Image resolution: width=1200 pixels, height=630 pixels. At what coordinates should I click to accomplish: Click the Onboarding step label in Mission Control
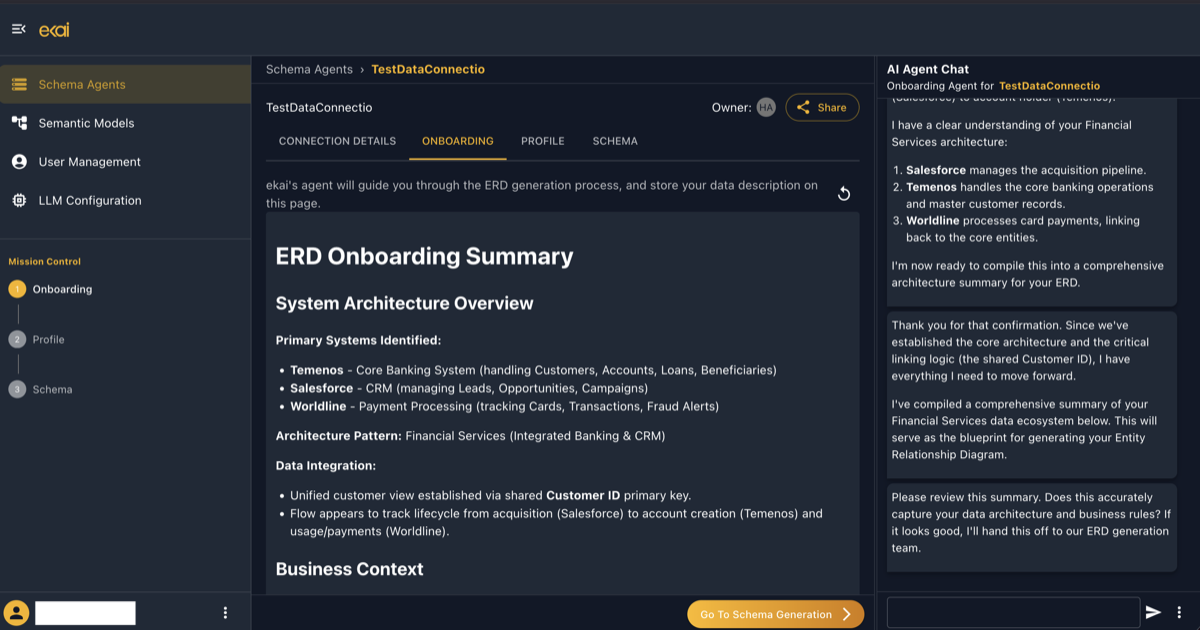[62, 289]
